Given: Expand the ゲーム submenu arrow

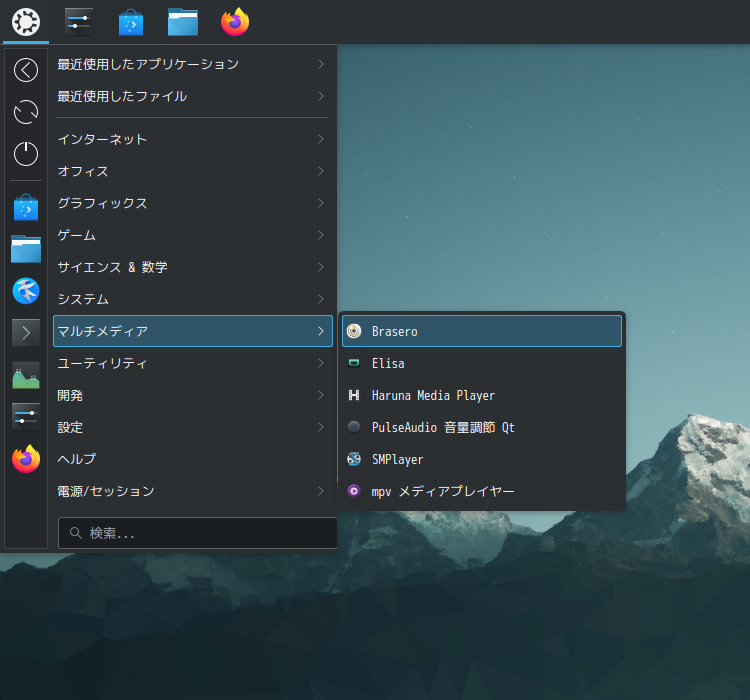Looking at the screenshot, I should click(x=321, y=235).
